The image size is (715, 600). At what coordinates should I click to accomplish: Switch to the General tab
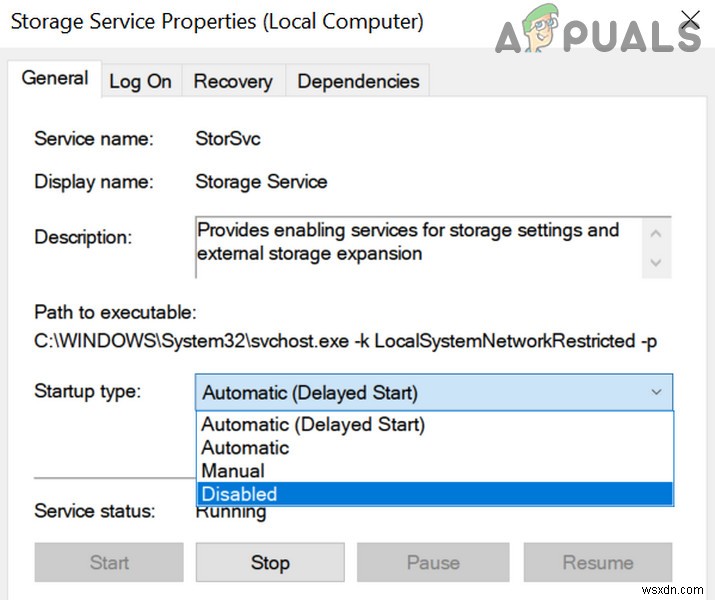(x=55, y=79)
